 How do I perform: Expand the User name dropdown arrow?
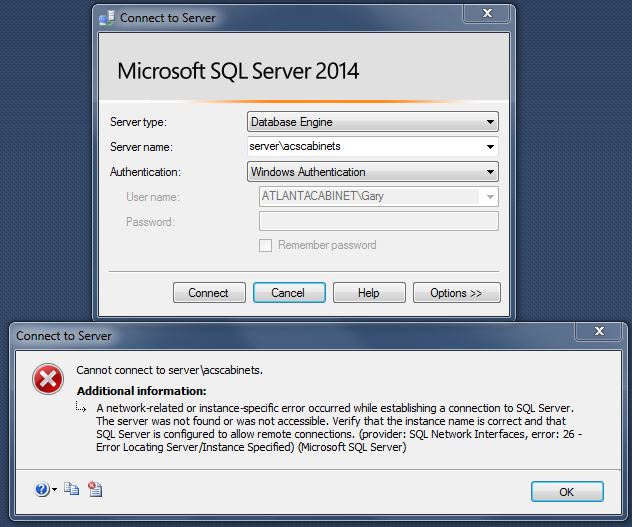pos(490,197)
